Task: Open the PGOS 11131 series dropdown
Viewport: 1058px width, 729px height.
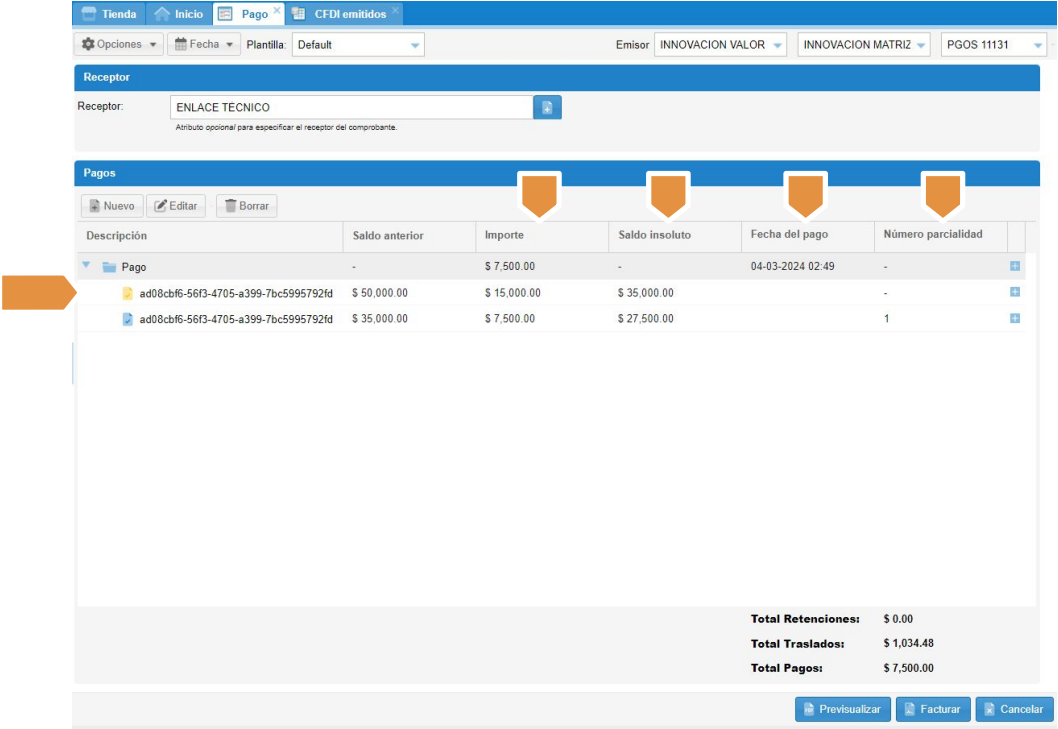Action: [x=1040, y=45]
